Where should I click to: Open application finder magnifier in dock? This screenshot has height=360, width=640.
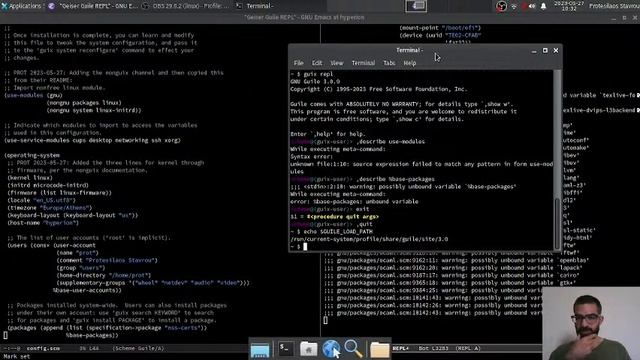(353, 349)
